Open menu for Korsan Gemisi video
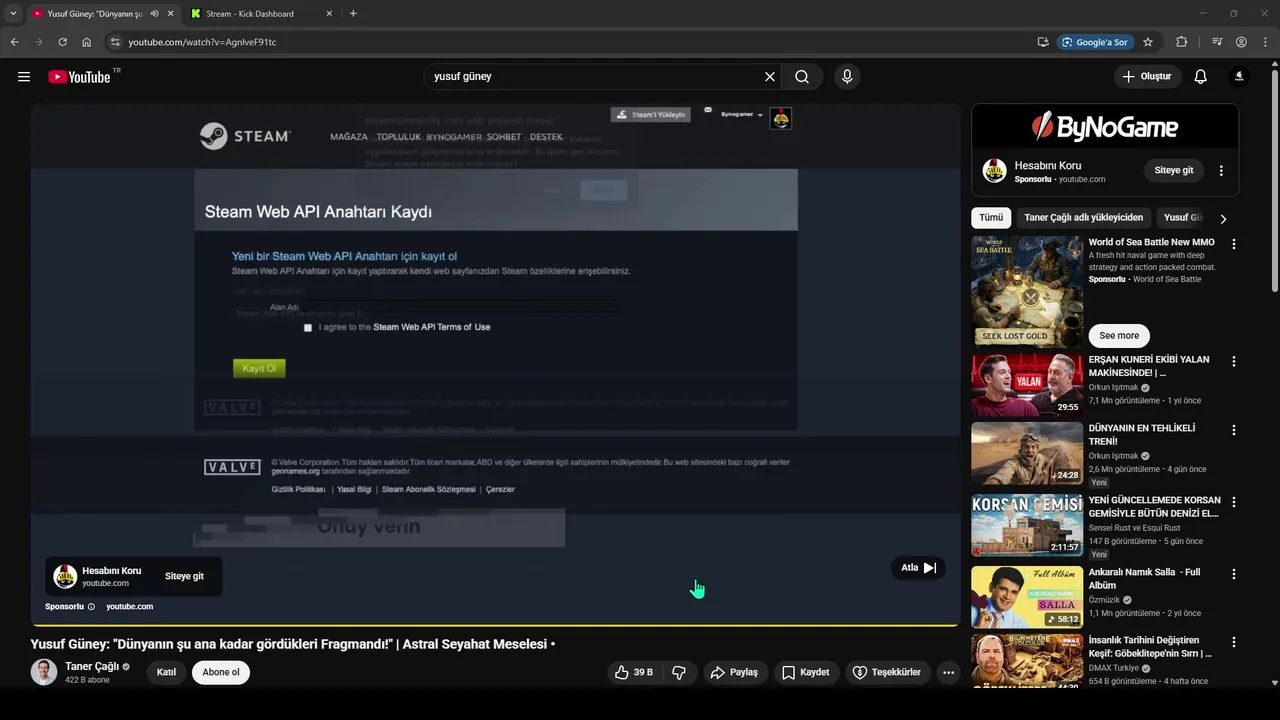The height and width of the screenshot is (720, 1280). pyautogui.click(x=1233, y=501)
